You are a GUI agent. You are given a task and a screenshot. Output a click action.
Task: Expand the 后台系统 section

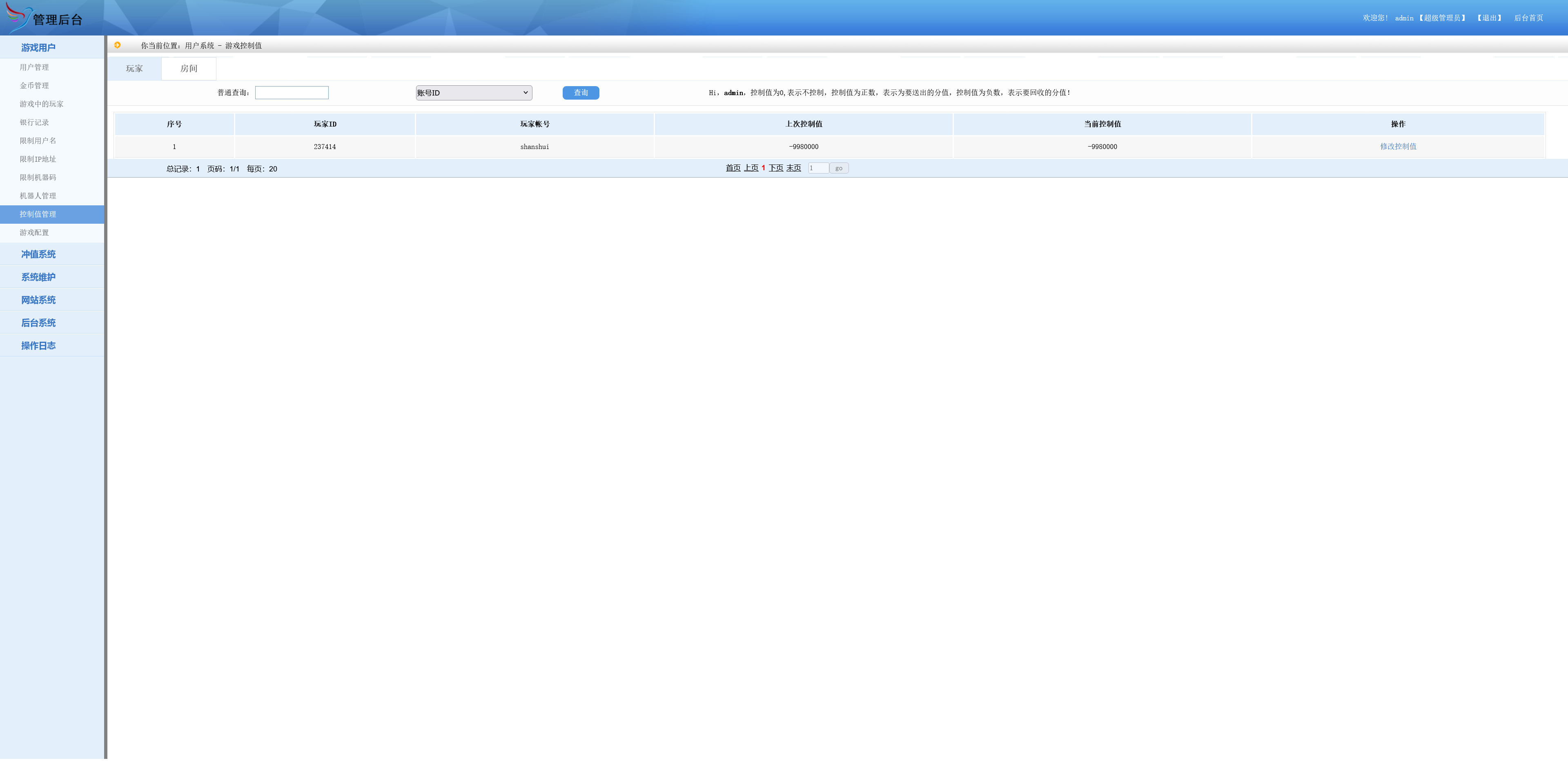coord(52,323)
